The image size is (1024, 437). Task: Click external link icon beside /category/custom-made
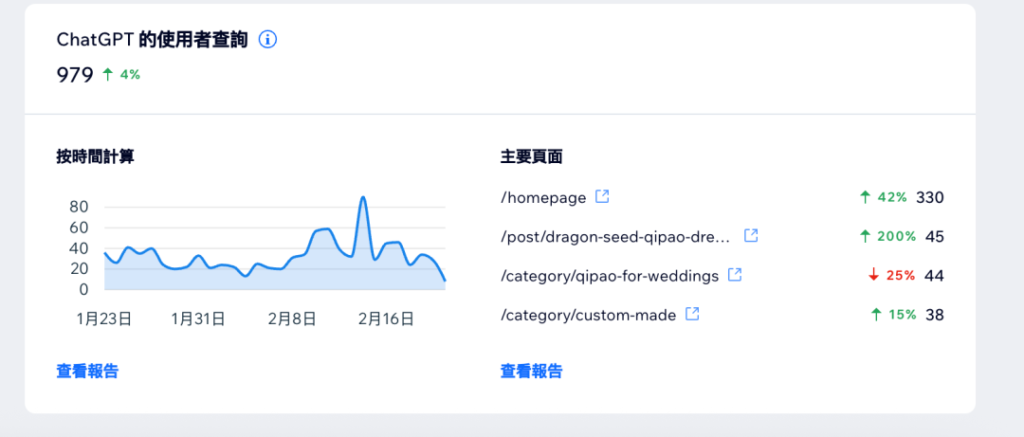point(692,314)
